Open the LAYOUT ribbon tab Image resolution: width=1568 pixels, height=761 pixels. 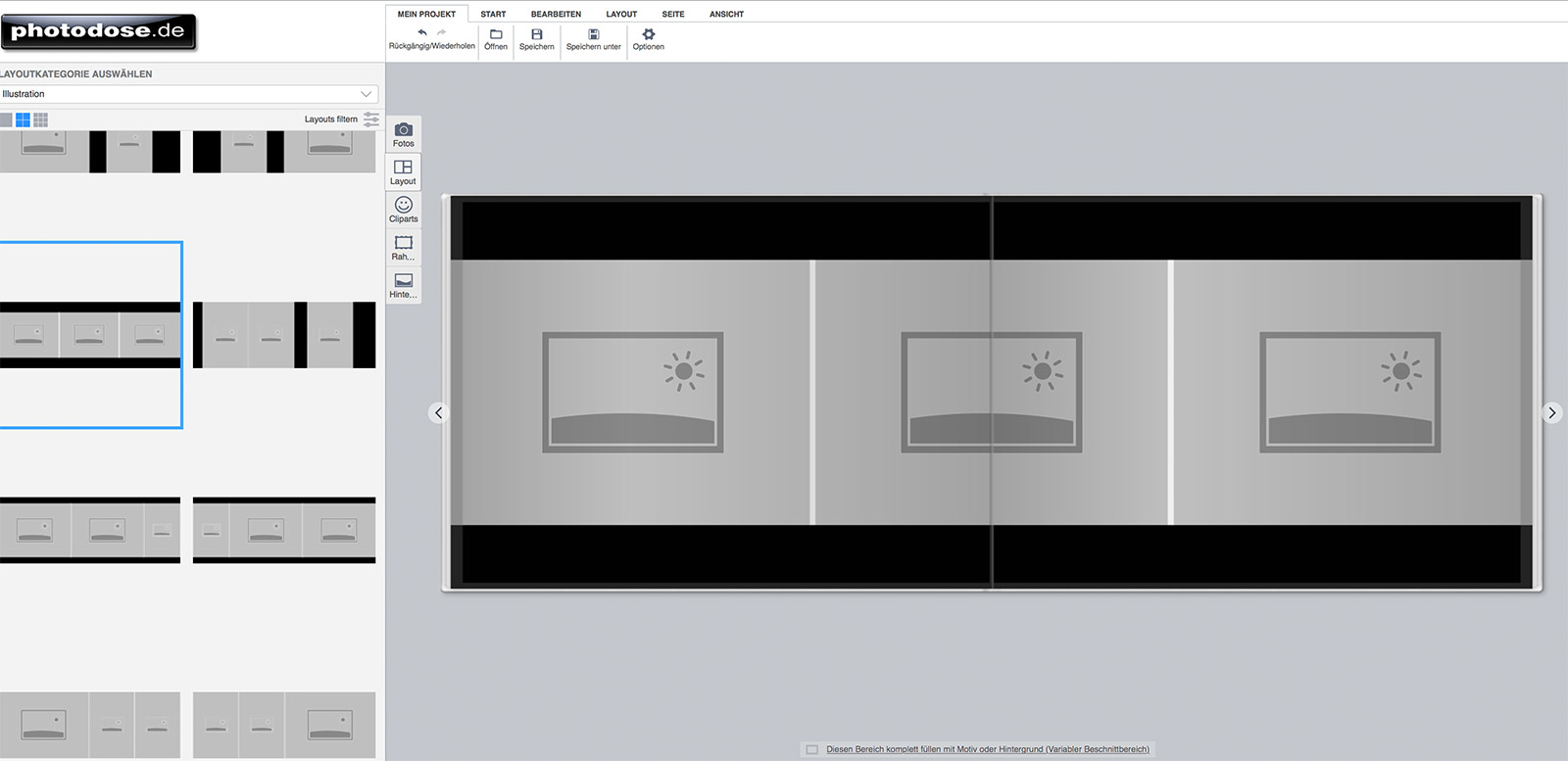(621, 14)
